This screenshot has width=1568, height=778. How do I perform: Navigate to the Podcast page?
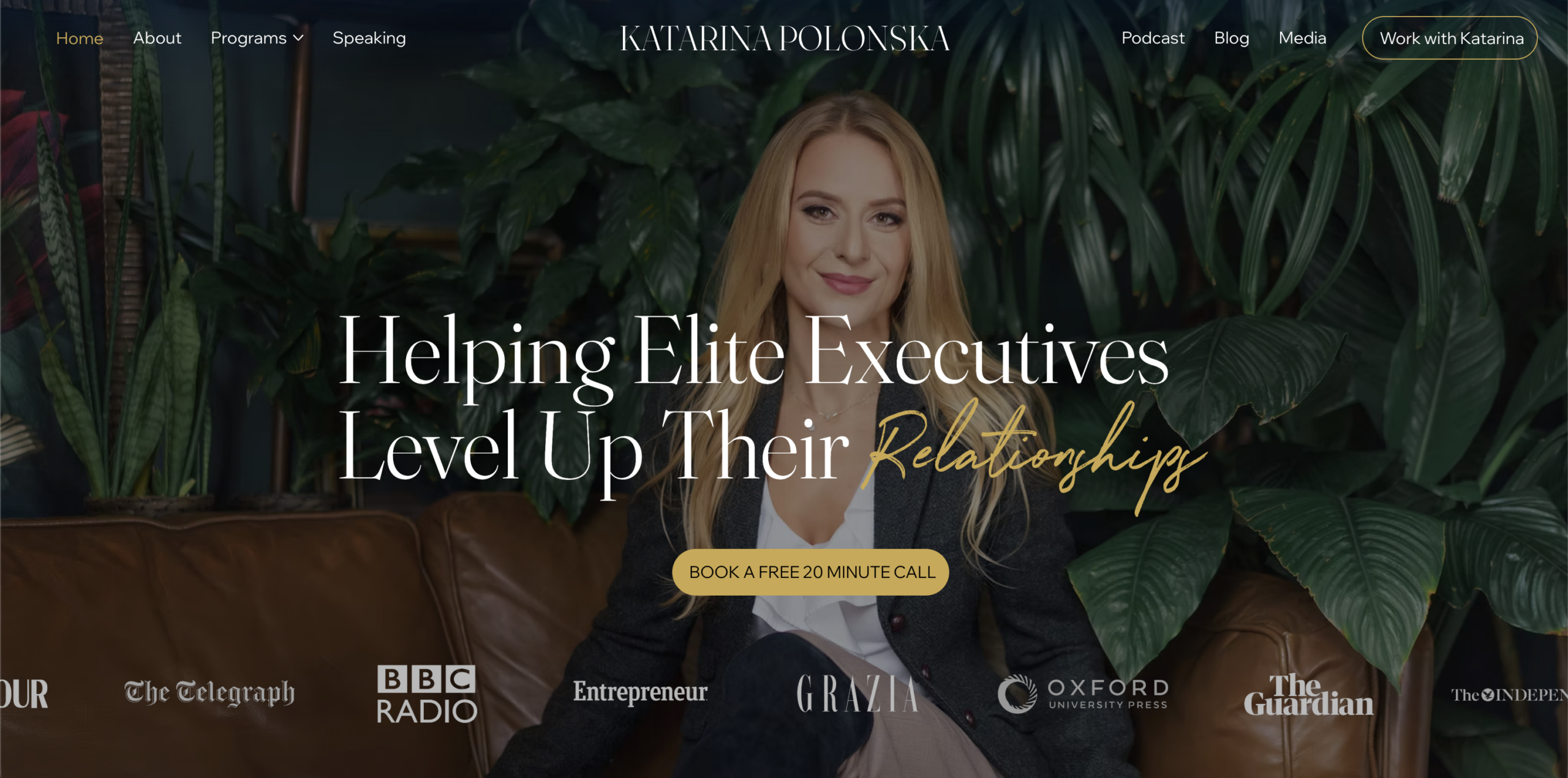tap(1153, 38)
